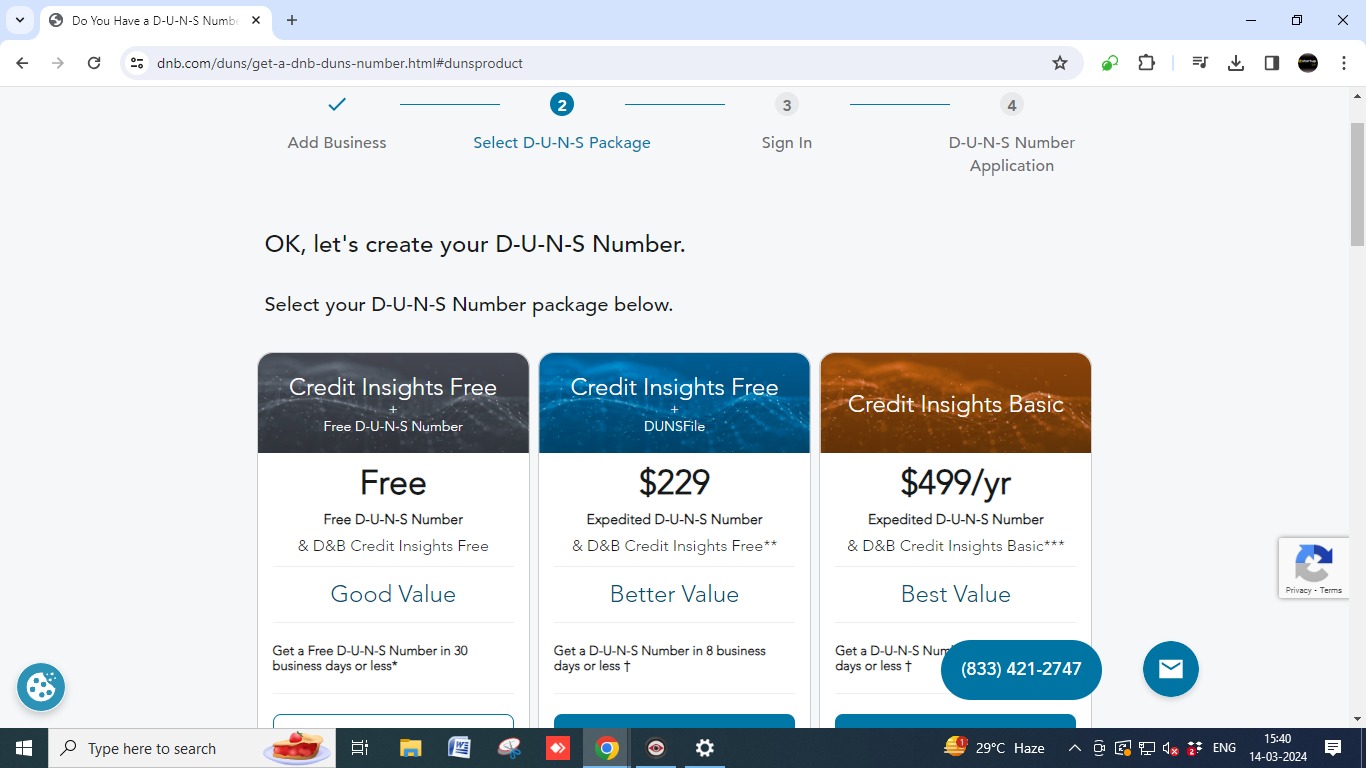Open the floating email contact button
The image size is (1366, 768).
point(1170,669)
